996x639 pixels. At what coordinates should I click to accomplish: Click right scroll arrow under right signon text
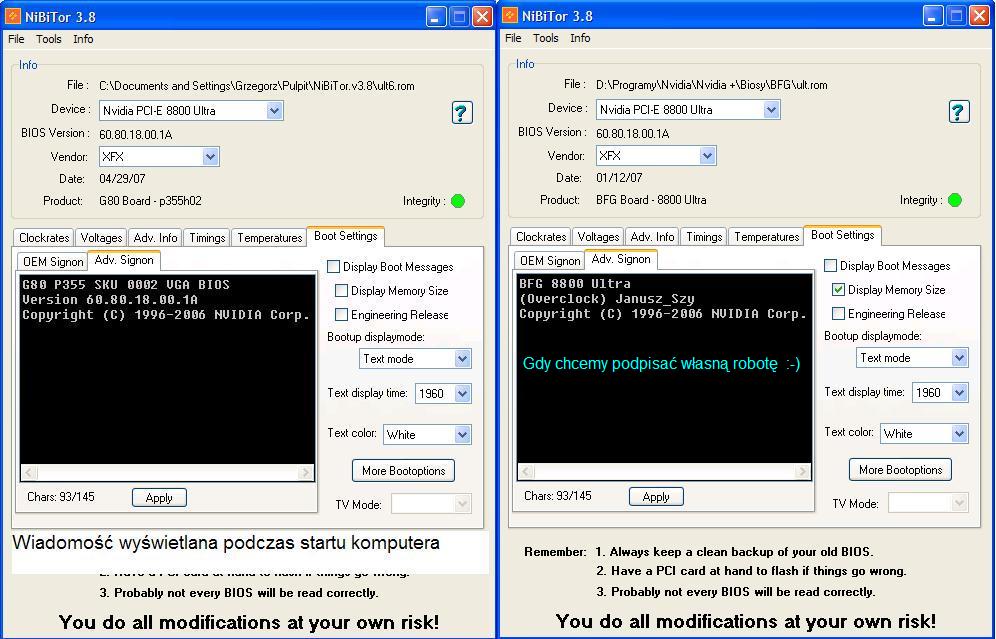pyautogui.click(x=802, y=471)
